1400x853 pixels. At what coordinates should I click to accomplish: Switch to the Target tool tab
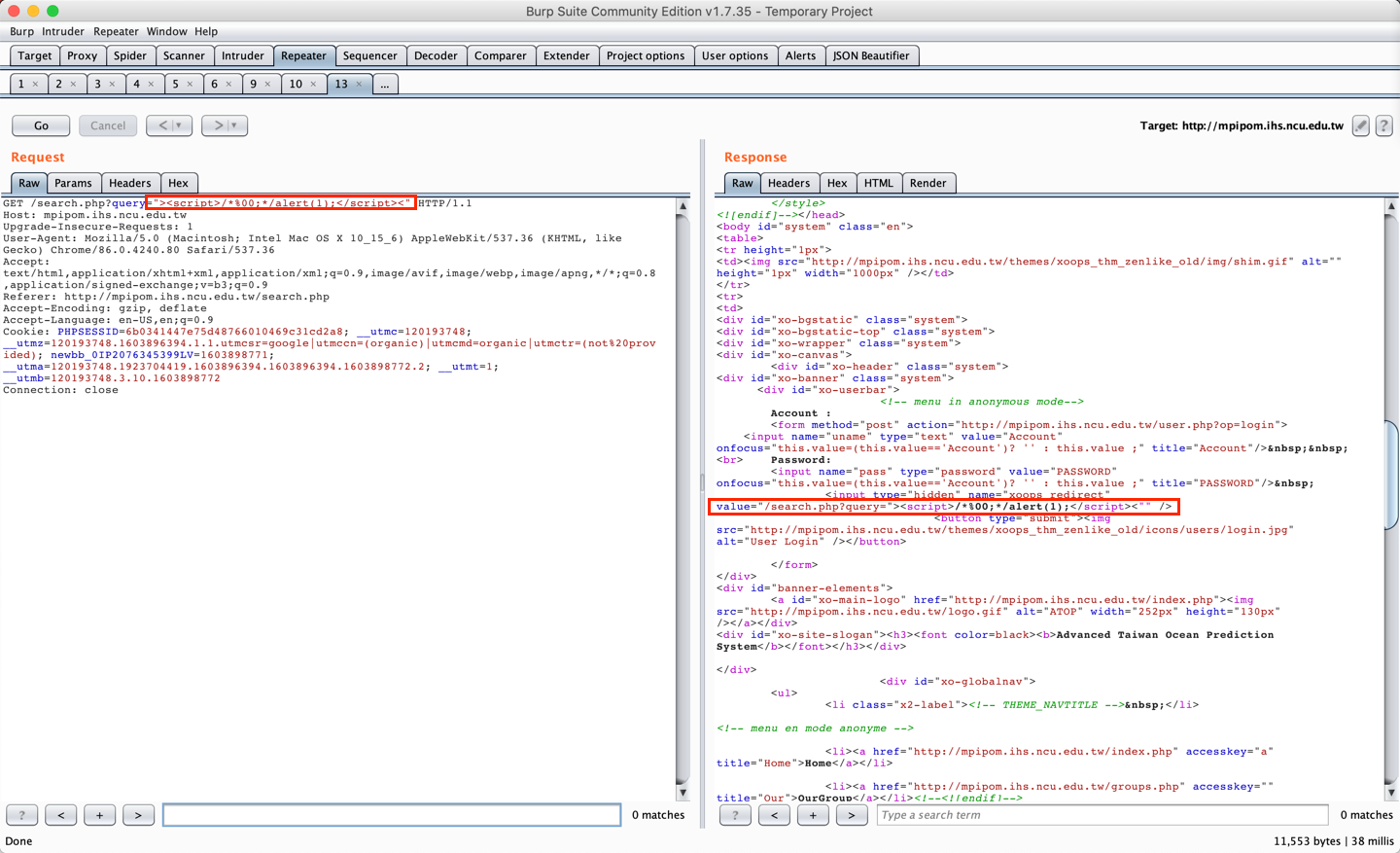coord(35,55)
